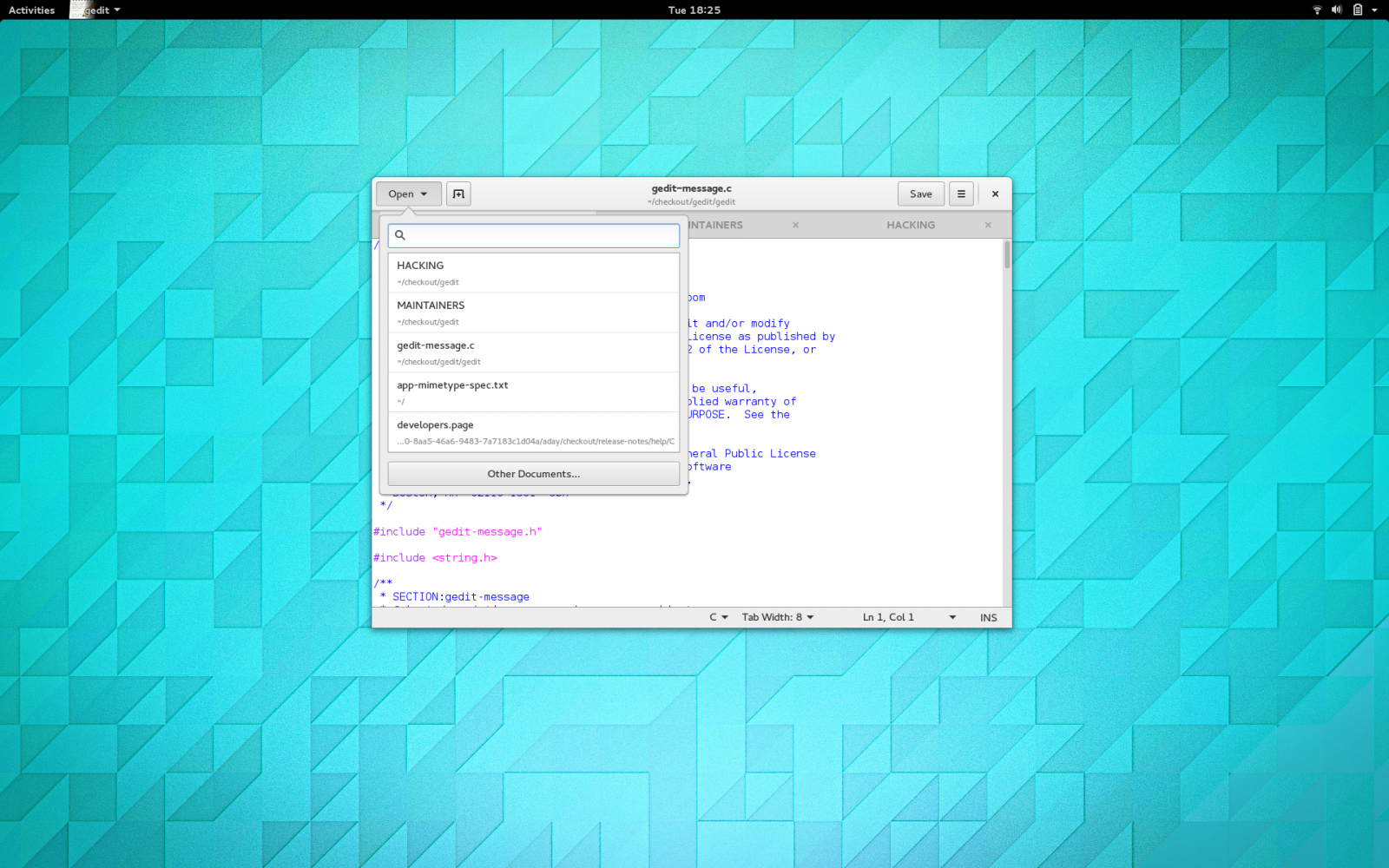Click the volume speaker icon
The width and height of the screenshot is (1389, 868).
coord(1337,10)
